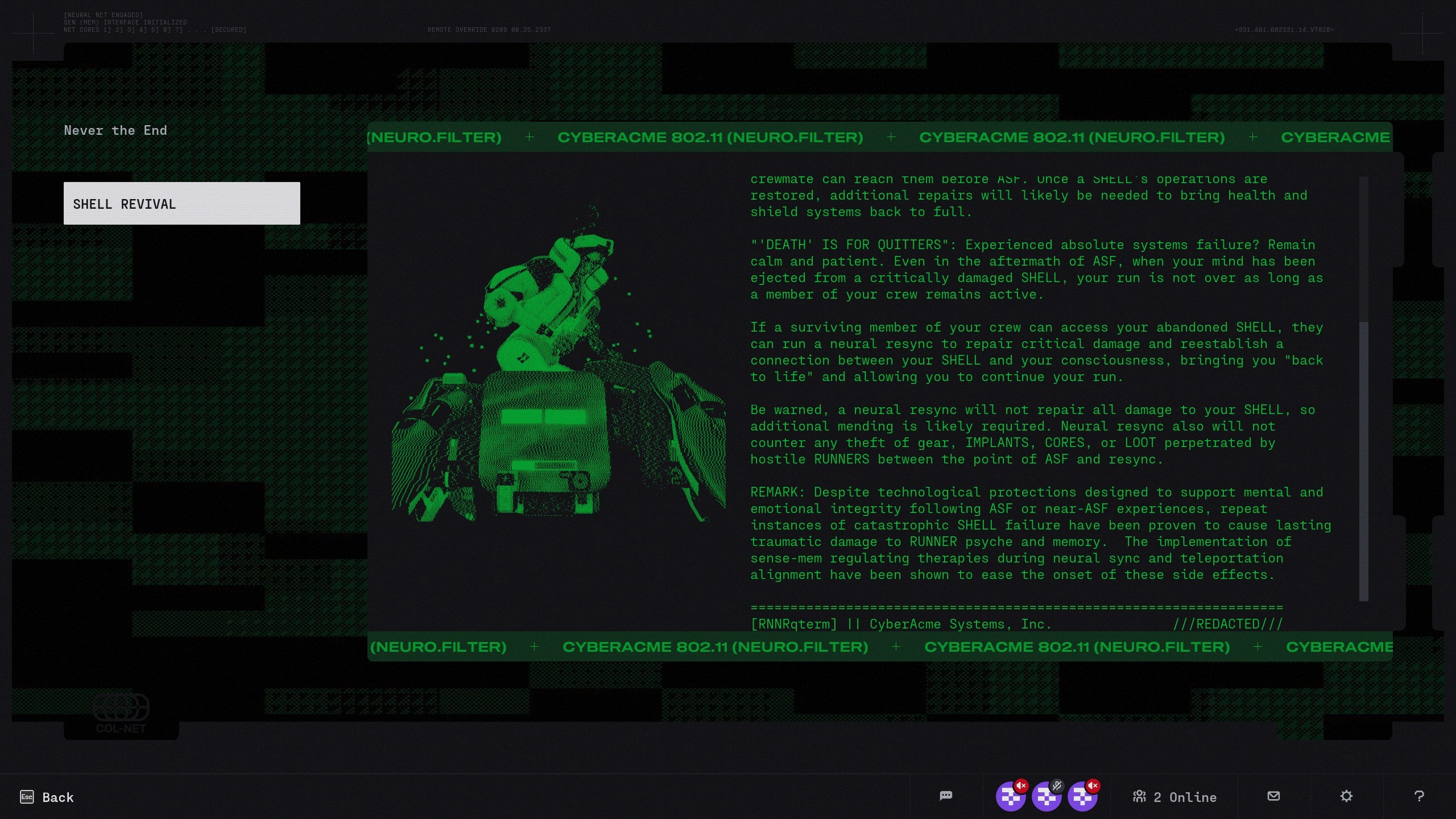Toggle the muted microphone badge on middle avatar
This screenshot has height=819, width=1456.
[1057, 785]
